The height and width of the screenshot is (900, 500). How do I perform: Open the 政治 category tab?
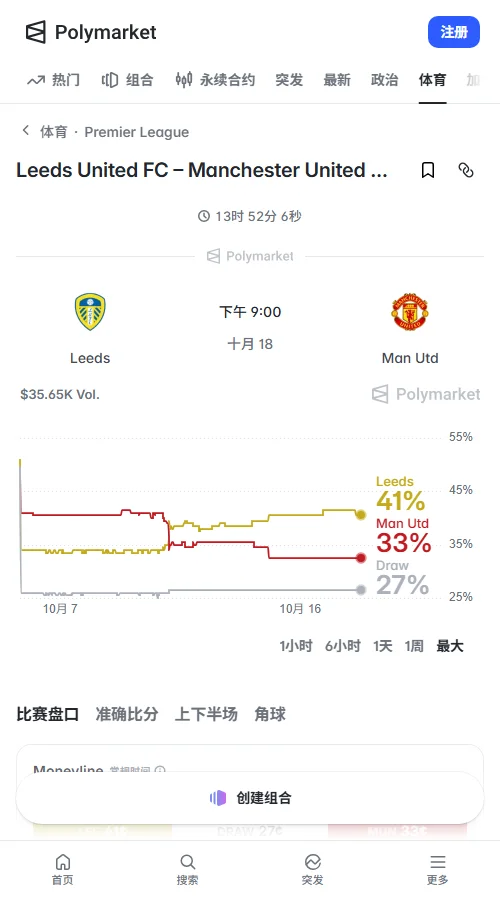point(385,80)
